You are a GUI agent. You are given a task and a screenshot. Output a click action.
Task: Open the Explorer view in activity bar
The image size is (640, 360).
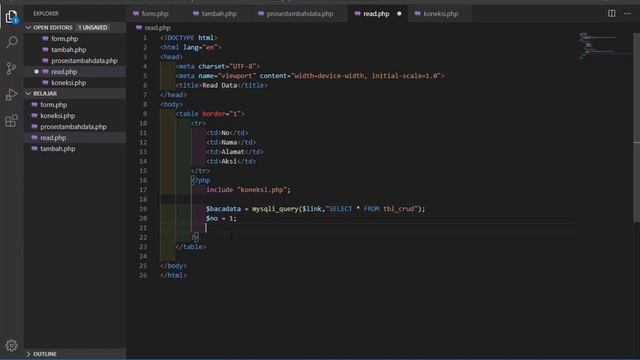click(11, 17)
